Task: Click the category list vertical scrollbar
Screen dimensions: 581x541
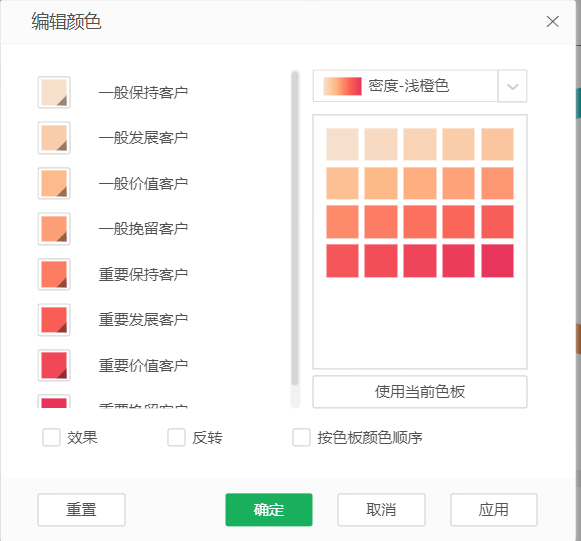Action: pos(295,228)
